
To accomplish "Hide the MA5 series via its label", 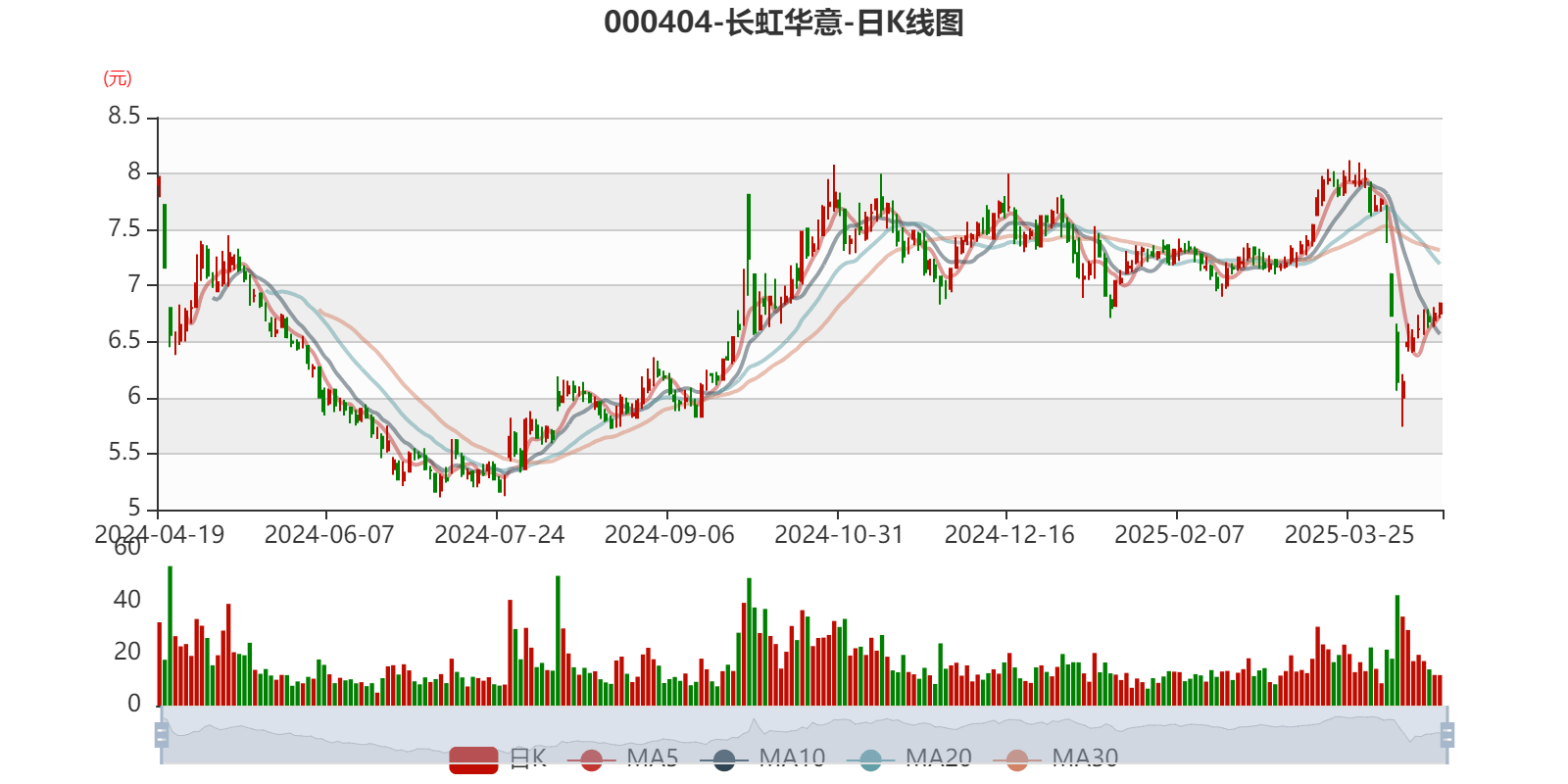I will (653, 758).
